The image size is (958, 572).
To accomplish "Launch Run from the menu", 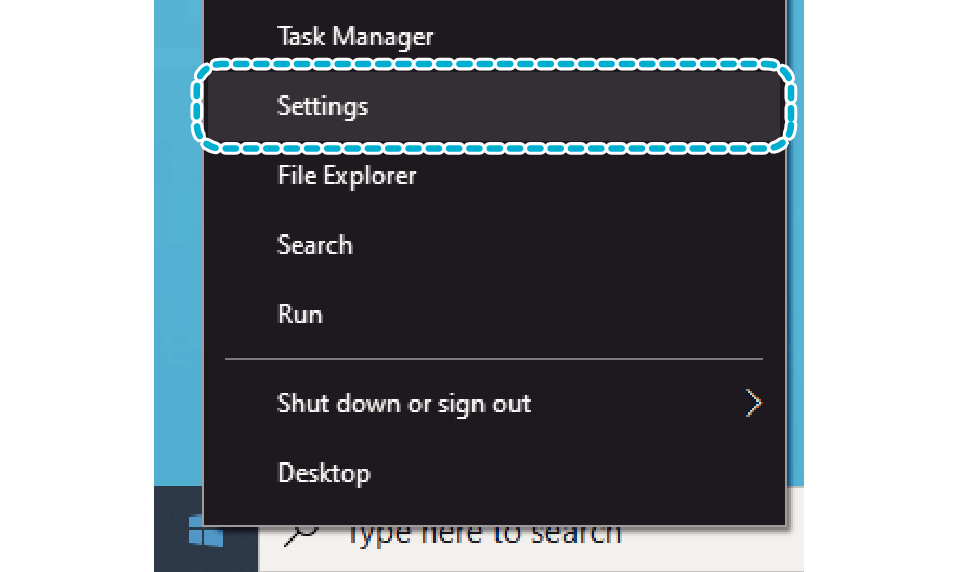I will [x=299, y=315].
